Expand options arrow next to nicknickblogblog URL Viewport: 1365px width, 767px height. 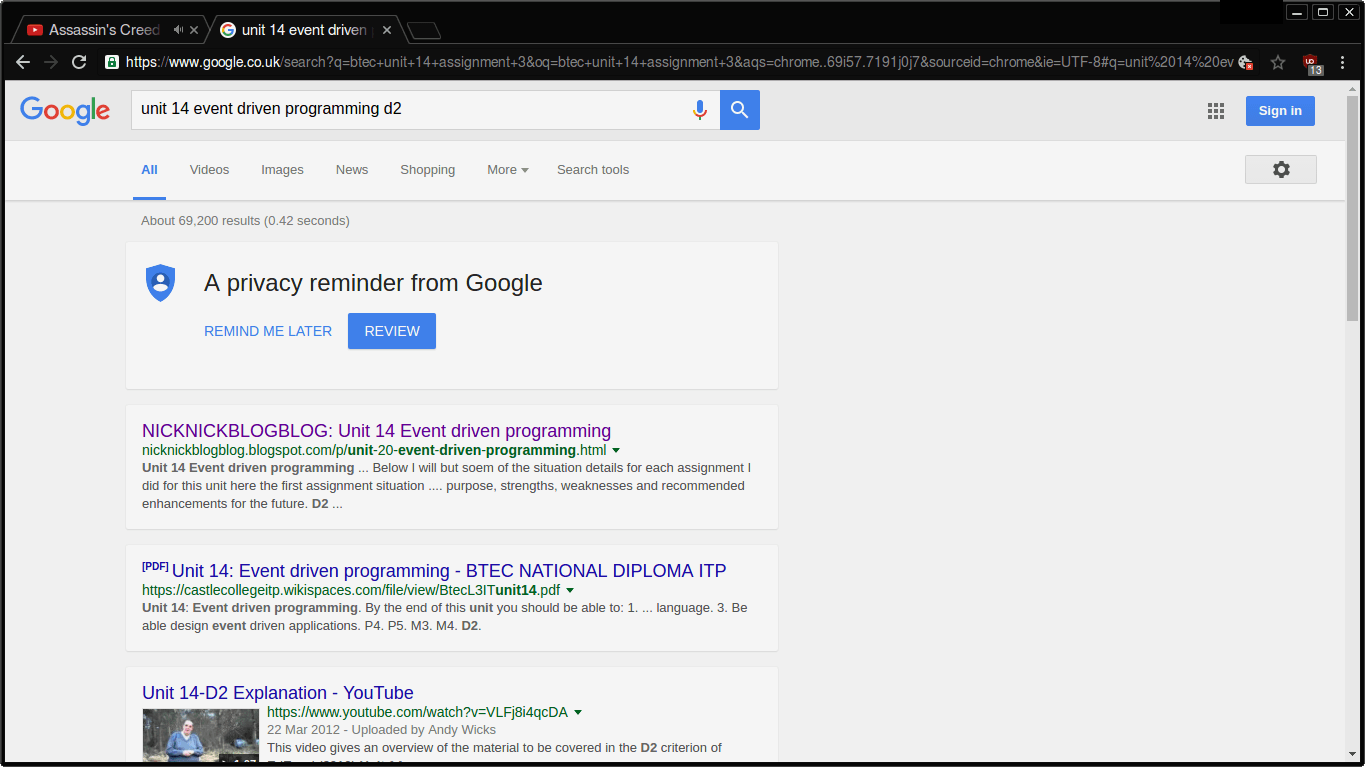click(x=616, y=451)
